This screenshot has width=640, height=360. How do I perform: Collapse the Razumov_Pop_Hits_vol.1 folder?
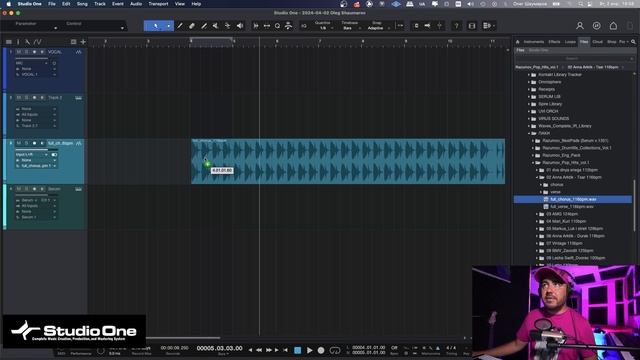[x=533, y=163]
